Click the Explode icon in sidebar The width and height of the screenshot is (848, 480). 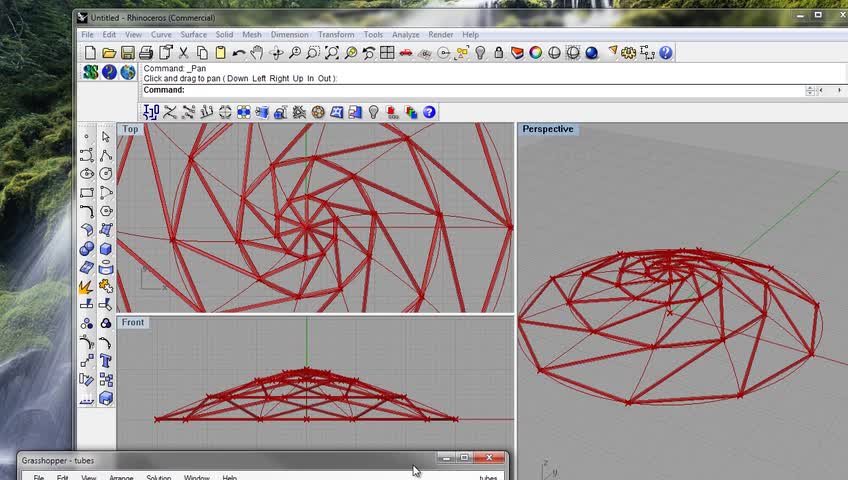[87, 286]
